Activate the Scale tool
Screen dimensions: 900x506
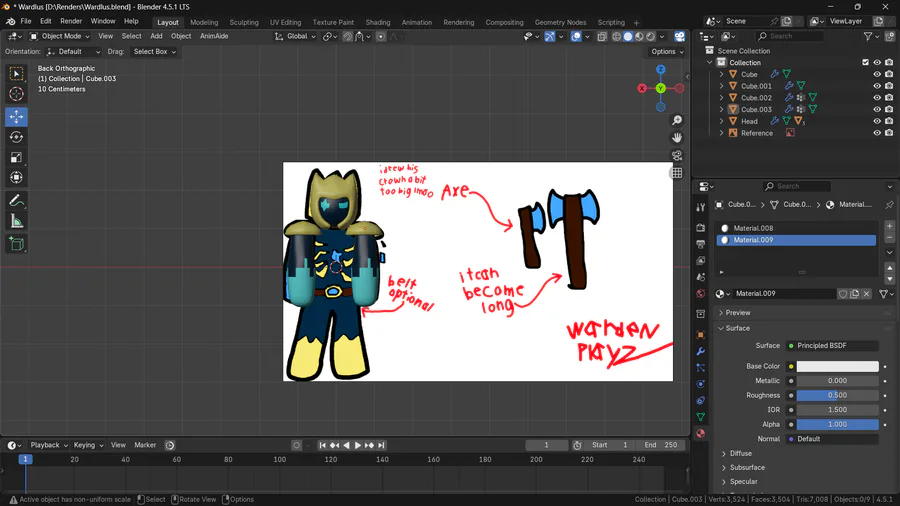[x=16, y=157]
